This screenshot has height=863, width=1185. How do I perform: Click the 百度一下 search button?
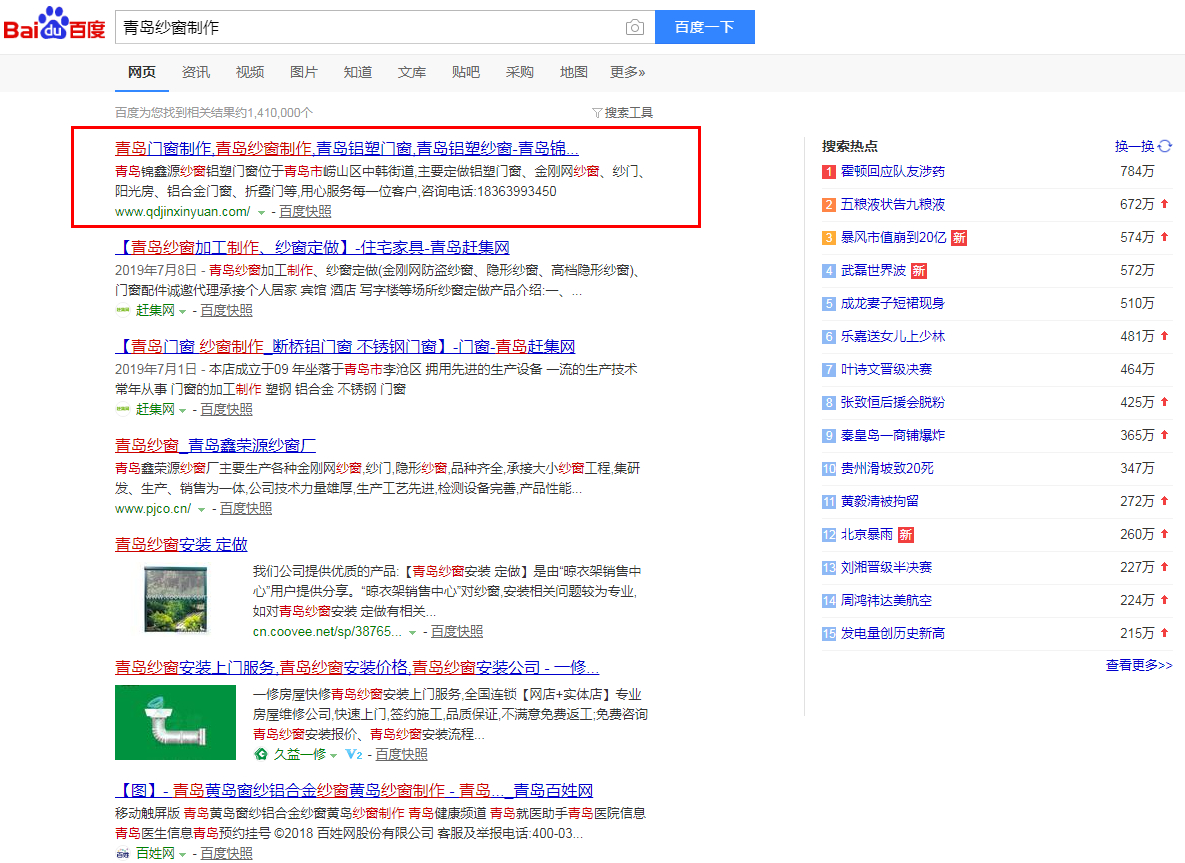(x=704, y=27)
